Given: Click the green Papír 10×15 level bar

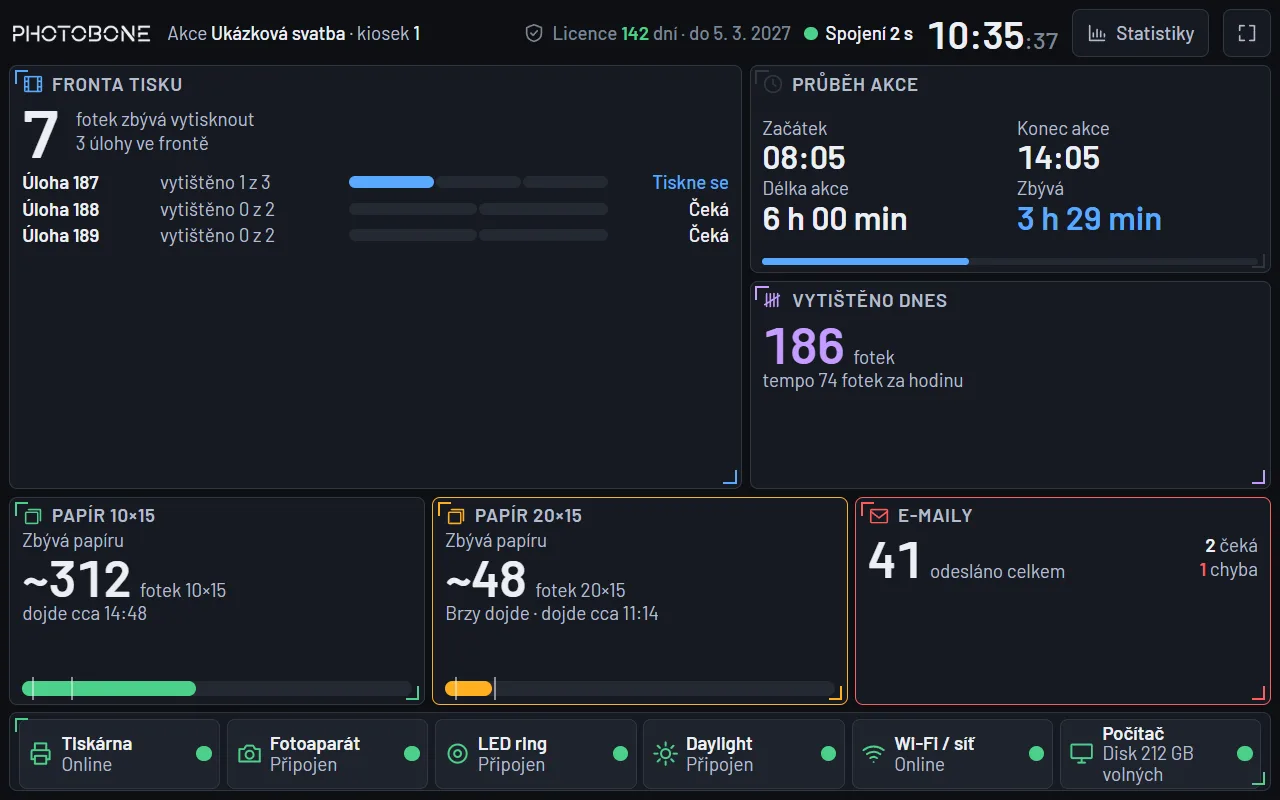Looking at the screenshot, I should point(217,688).
